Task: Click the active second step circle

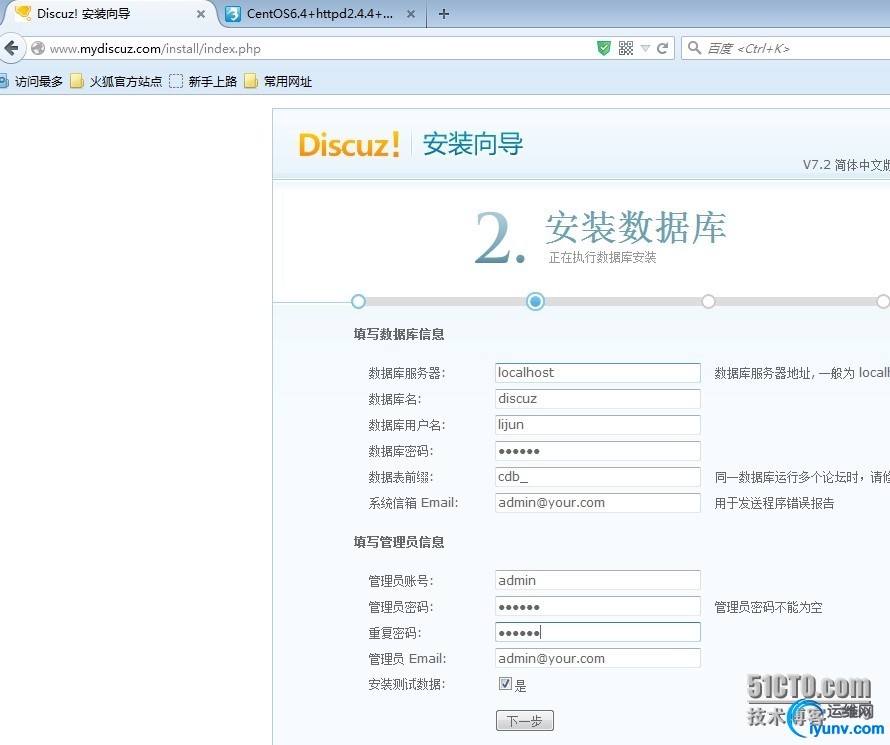Action: (x=535, y=301)
